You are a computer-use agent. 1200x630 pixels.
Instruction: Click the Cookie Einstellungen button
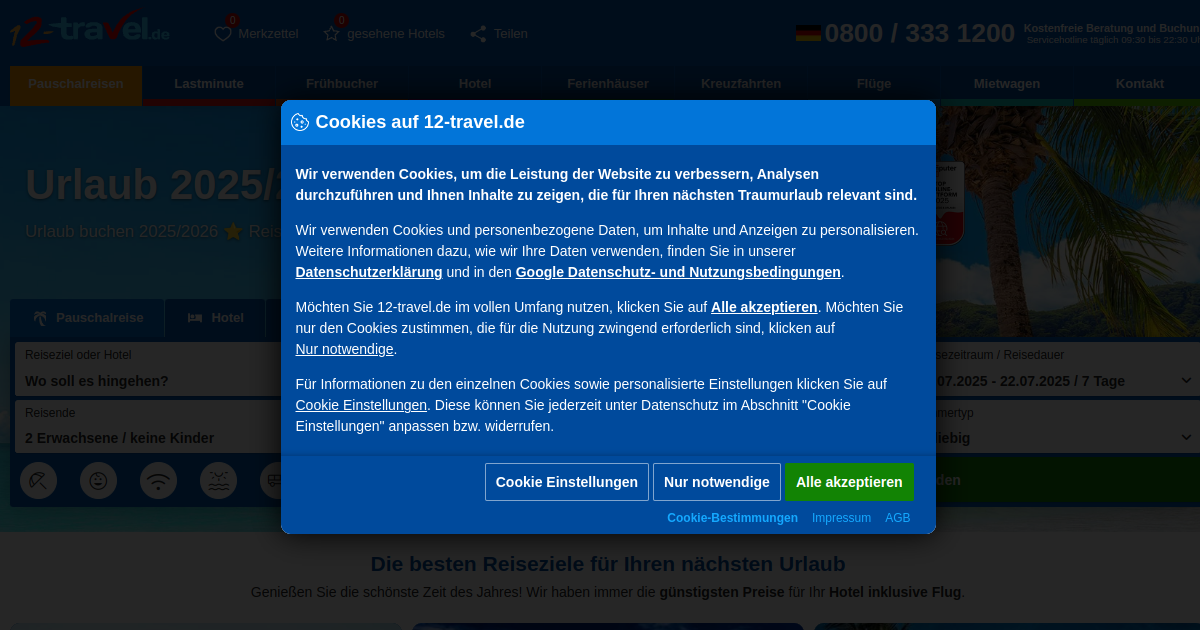(567, 482)
